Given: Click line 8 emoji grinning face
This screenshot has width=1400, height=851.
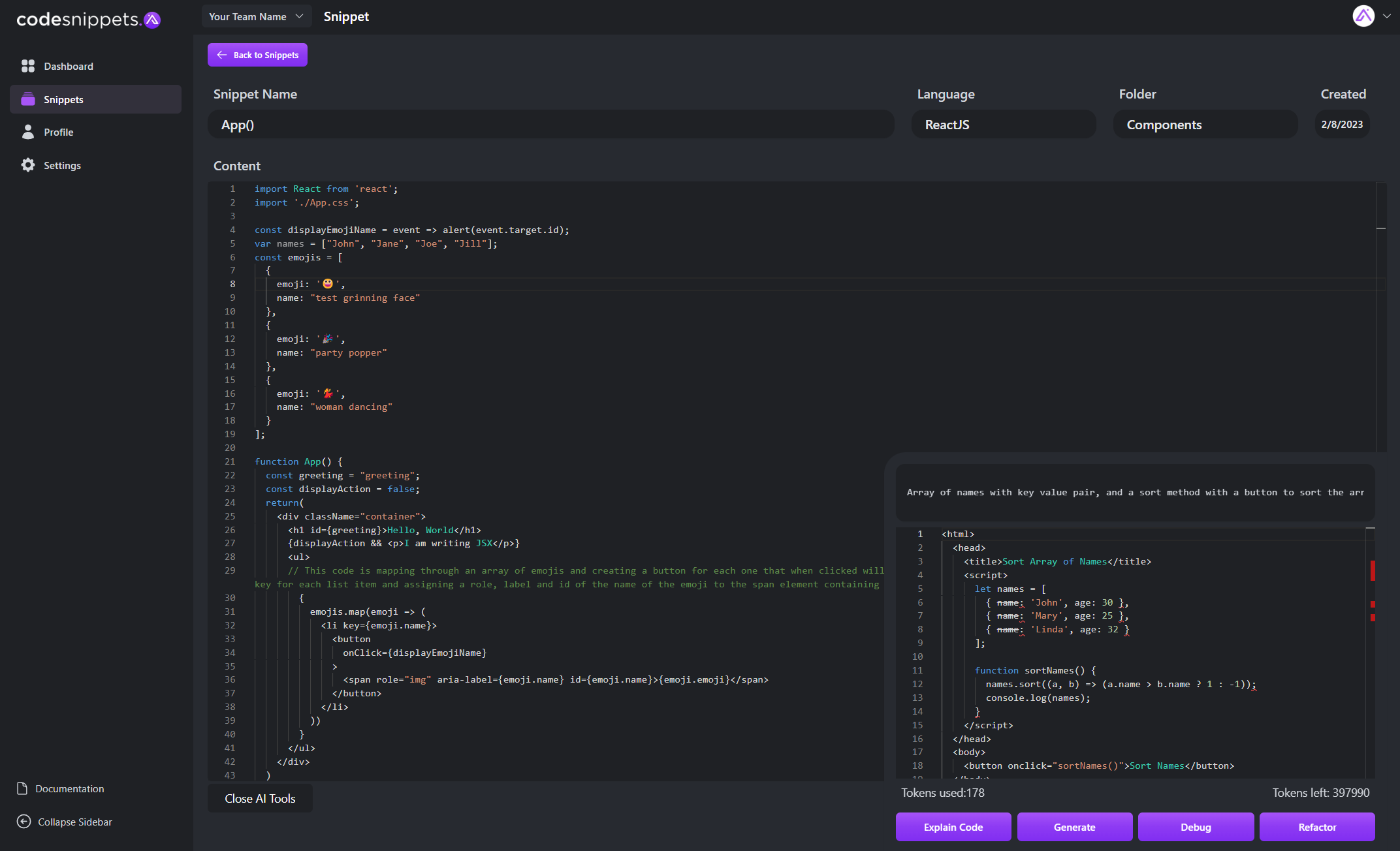Looking at the screenshot, I should point(328,284).
